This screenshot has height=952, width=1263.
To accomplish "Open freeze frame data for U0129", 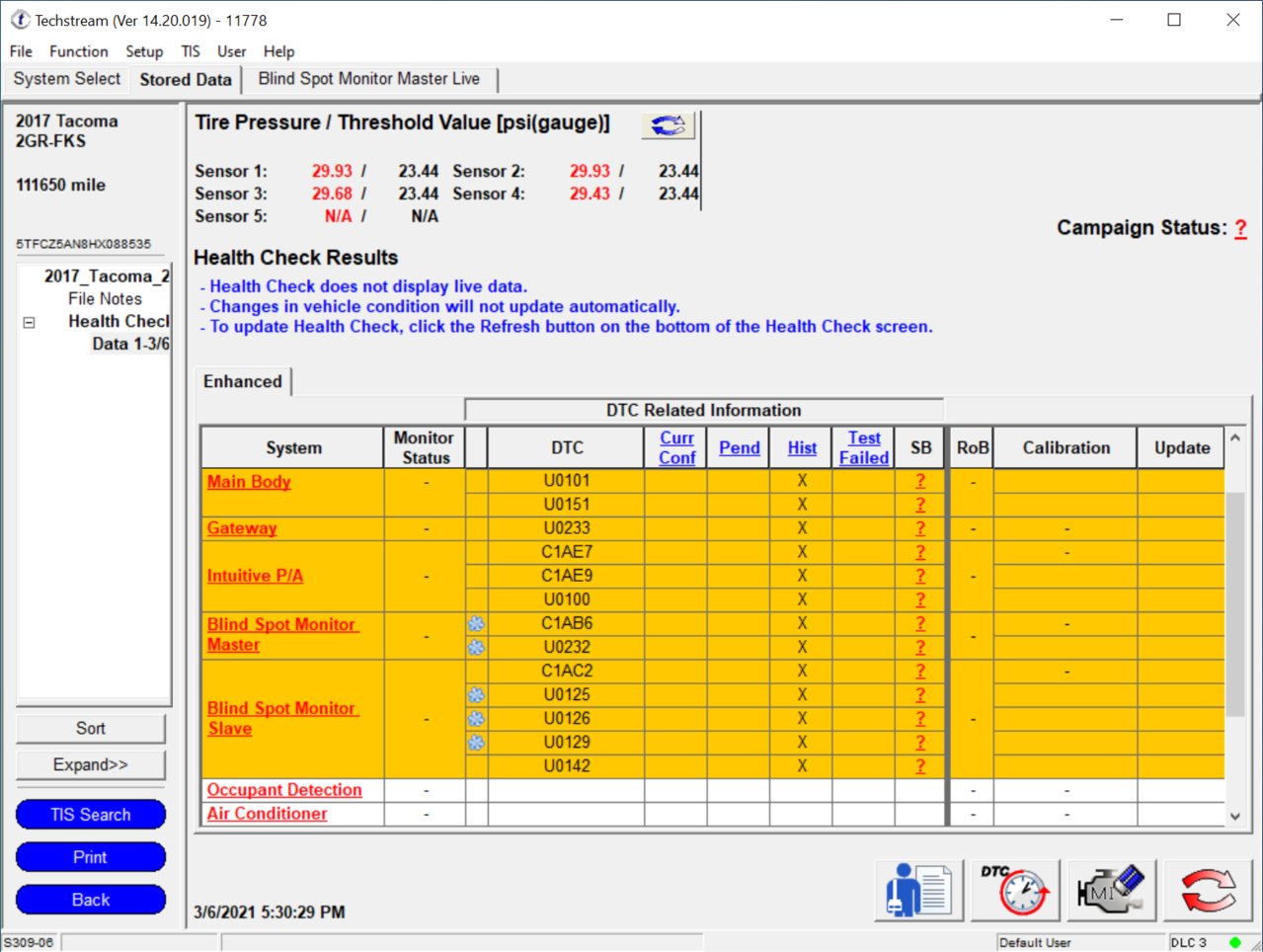I will pos(476,743).
